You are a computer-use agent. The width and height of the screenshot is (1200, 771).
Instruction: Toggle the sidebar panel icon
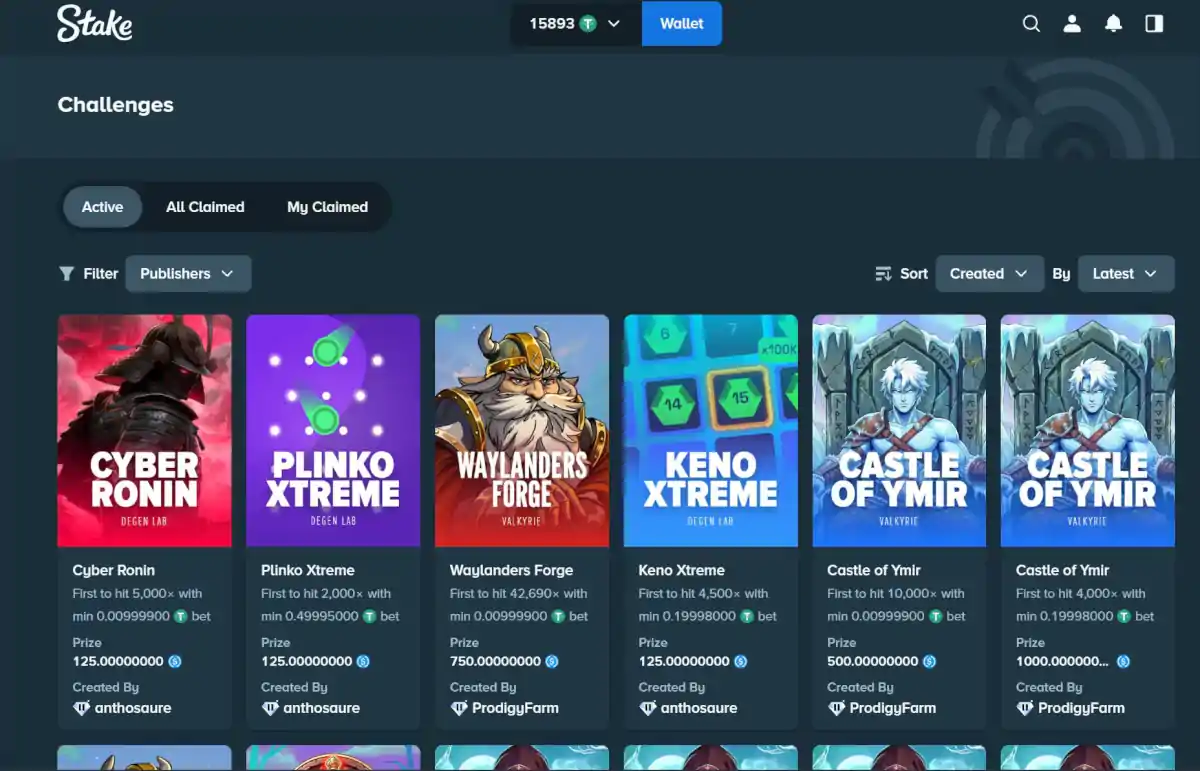[x=1154, y=24]
